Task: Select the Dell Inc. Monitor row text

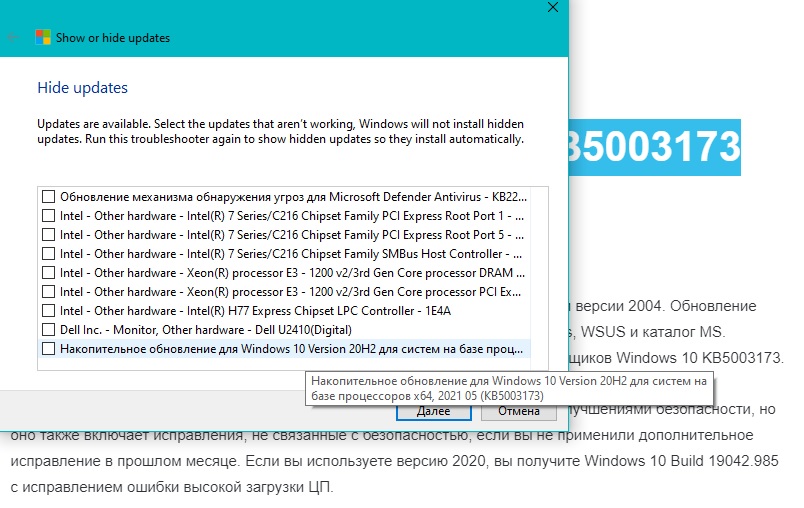Action: pyautogui.click(x=206, y=330)
